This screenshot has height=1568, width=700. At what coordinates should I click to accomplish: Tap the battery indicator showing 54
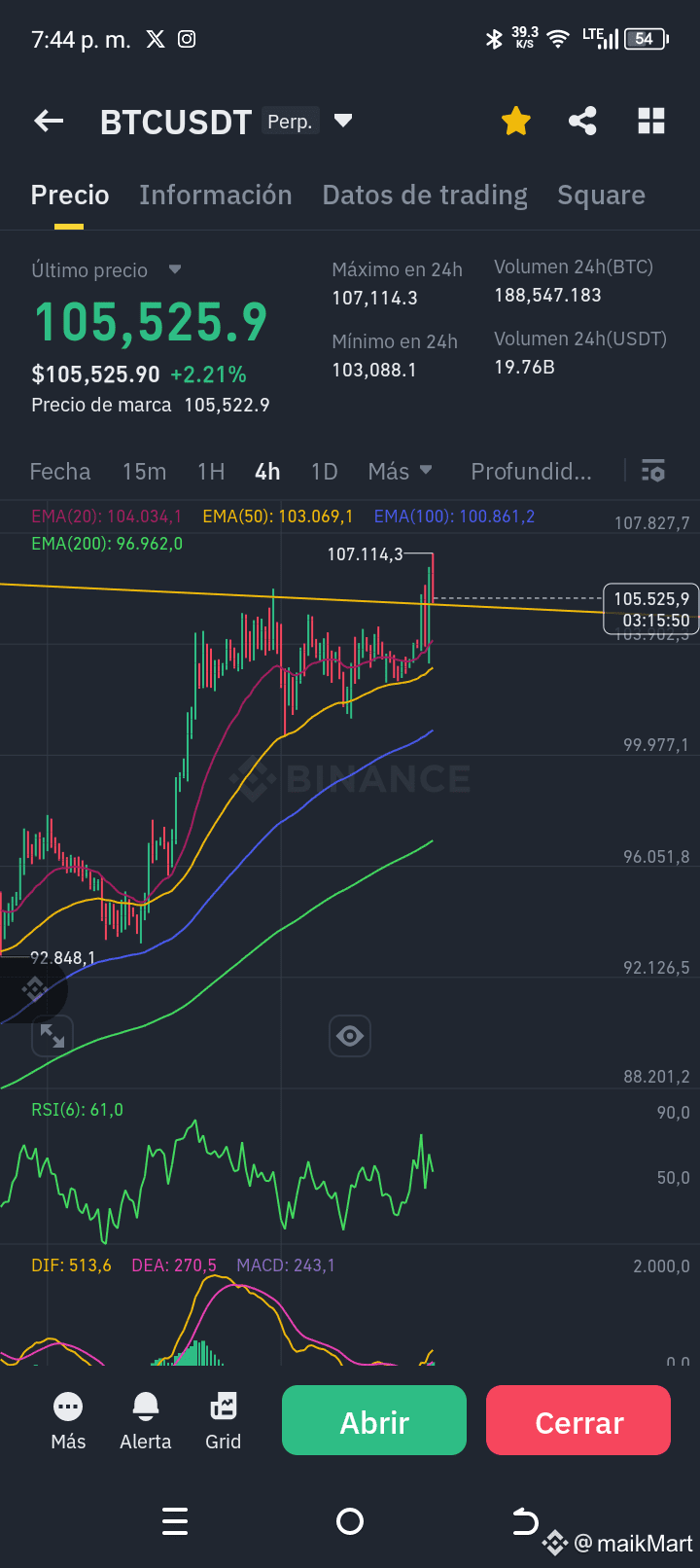[647, 39]
